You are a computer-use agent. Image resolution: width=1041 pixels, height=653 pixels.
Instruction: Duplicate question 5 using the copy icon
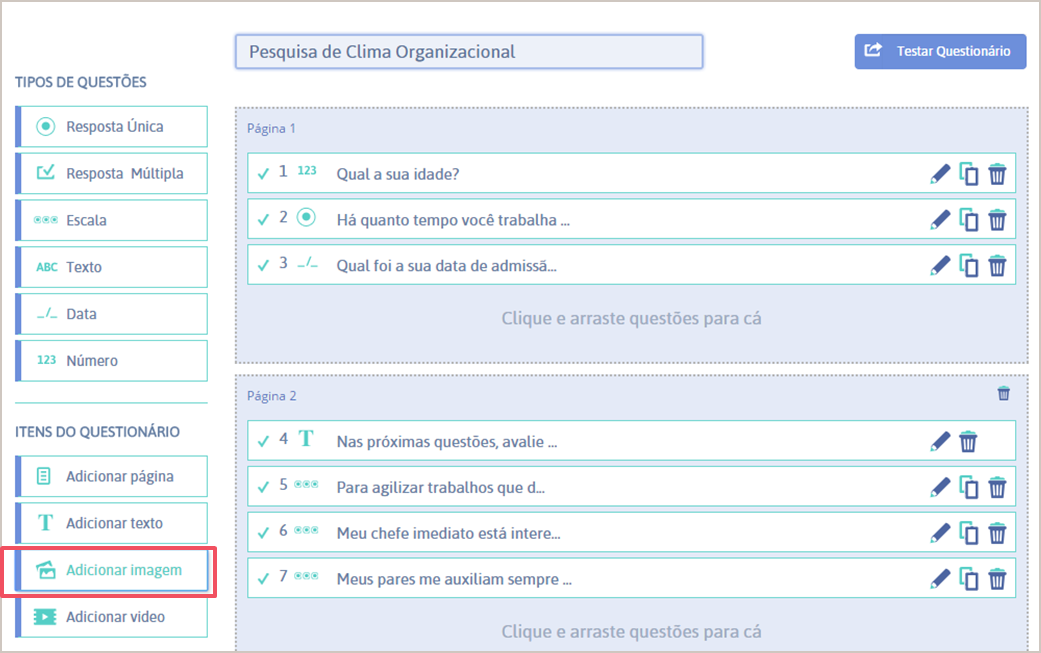[x=969, y=487]
